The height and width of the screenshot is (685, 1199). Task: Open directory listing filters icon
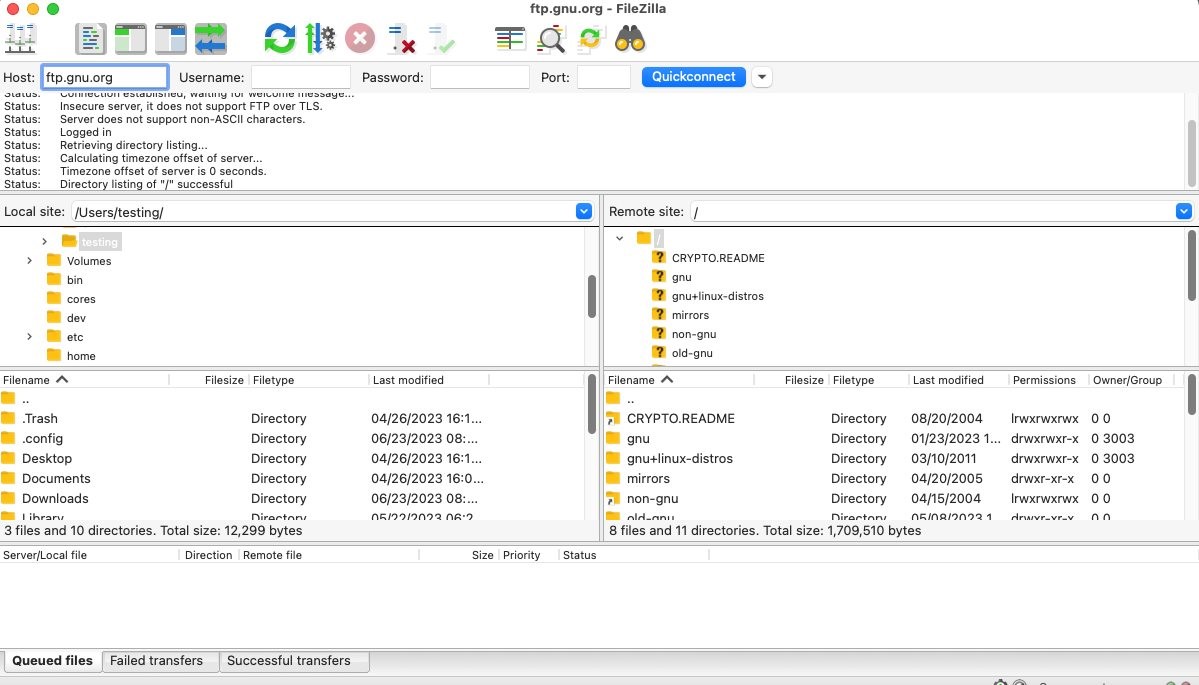click(510, 39)
